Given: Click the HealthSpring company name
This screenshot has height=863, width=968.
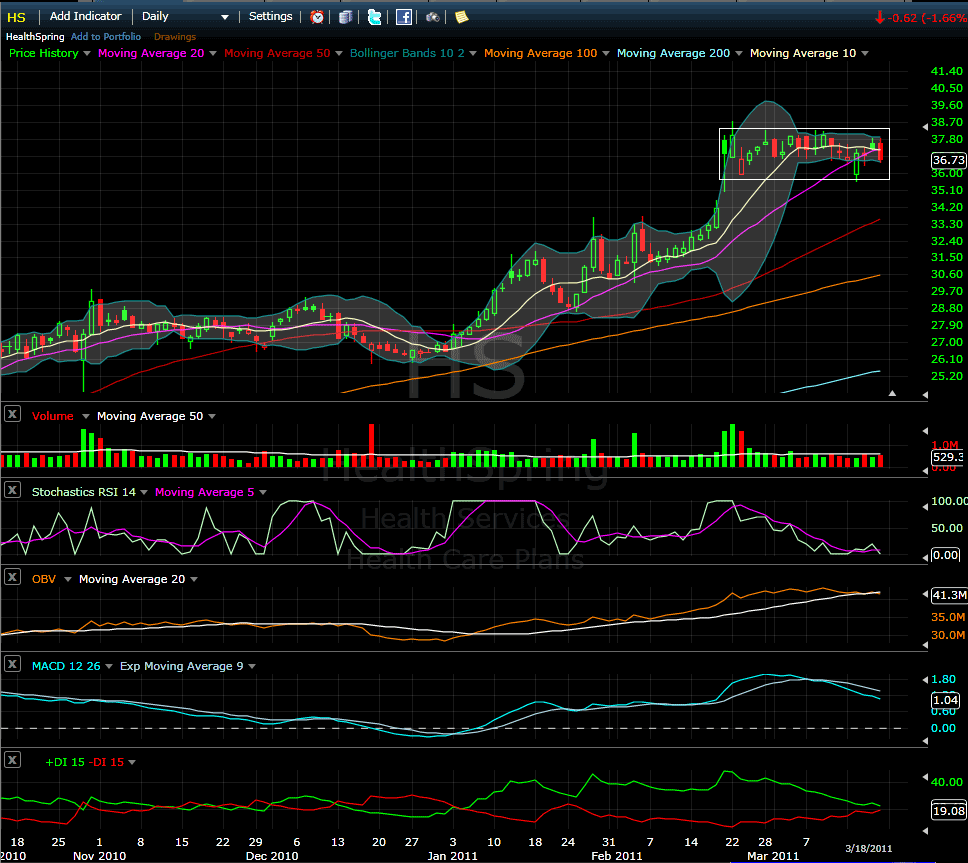Looking at the screenshot, I should pos(35,37).
